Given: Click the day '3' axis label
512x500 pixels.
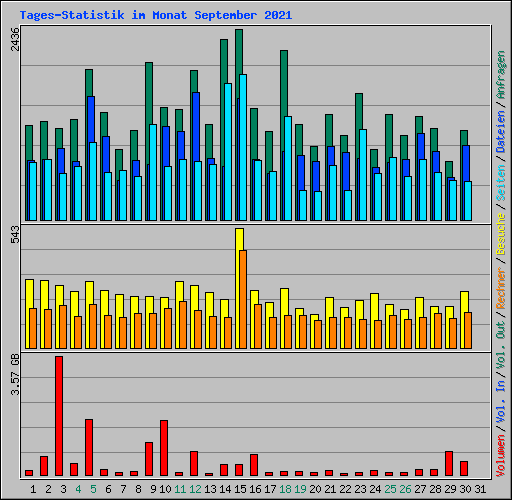Looking at the screenshot, I should pyautogui.click(x=63, y=489).
